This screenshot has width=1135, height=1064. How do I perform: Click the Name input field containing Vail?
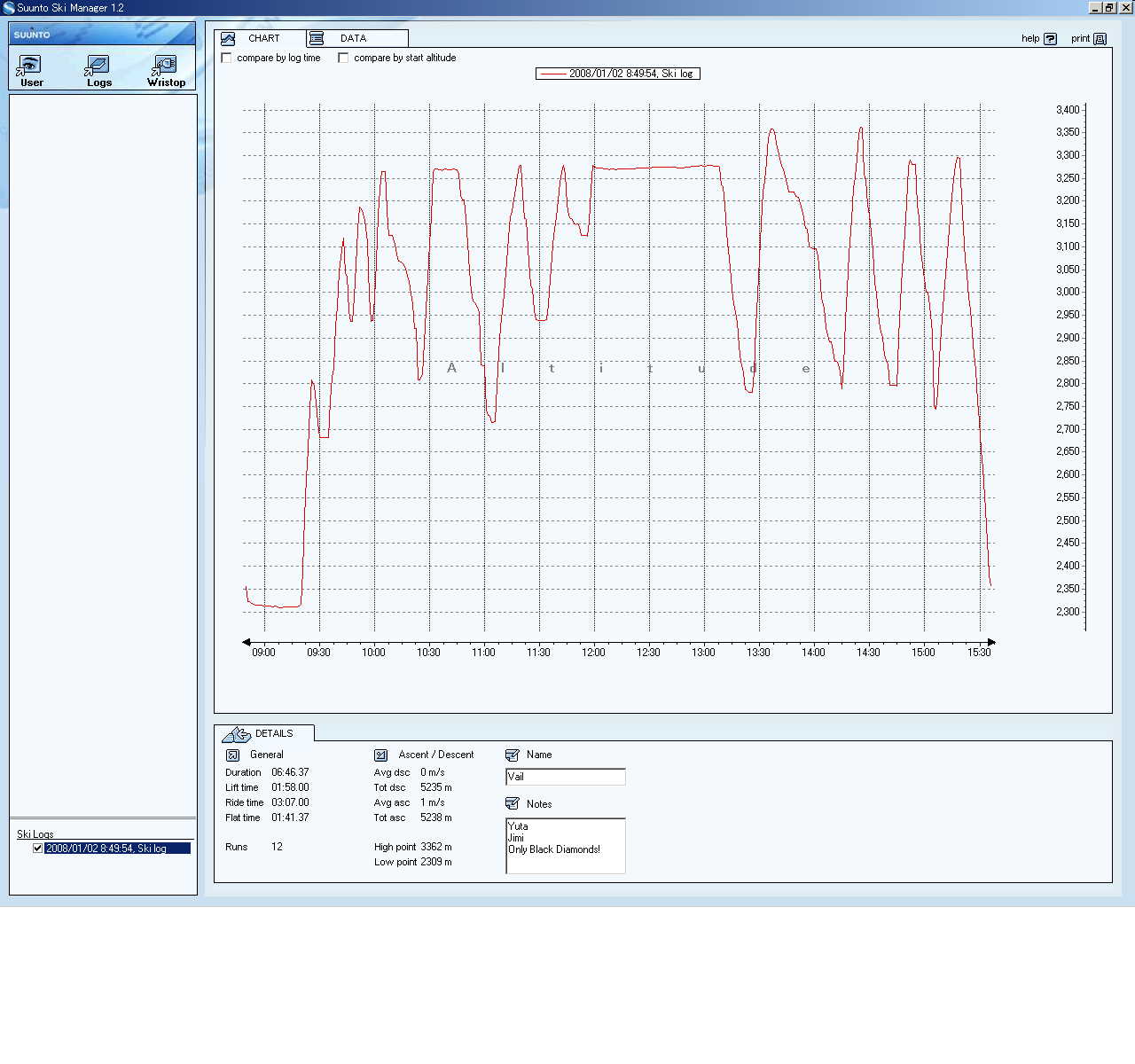pyautogui.click(x=566, y=777)
